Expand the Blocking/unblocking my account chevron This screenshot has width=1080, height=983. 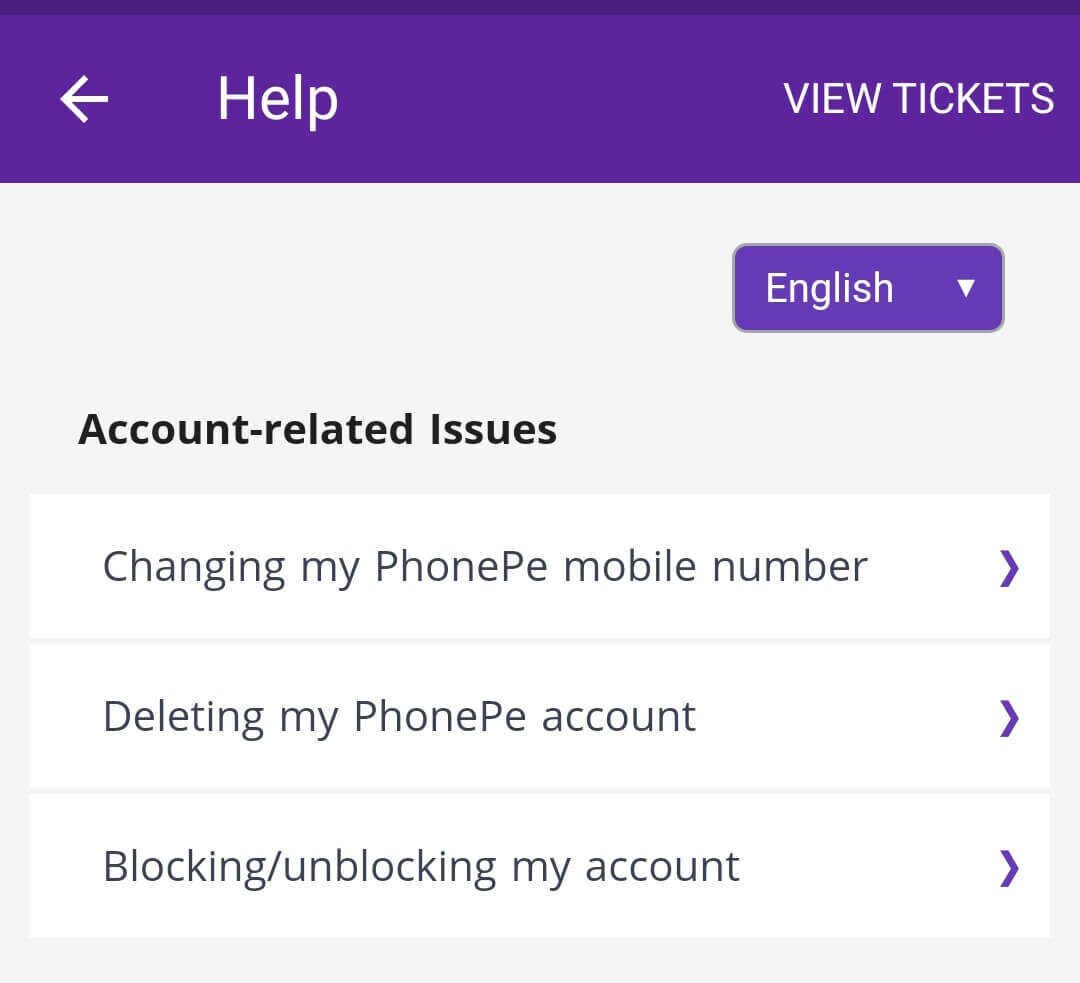[x=1009, y=867]
